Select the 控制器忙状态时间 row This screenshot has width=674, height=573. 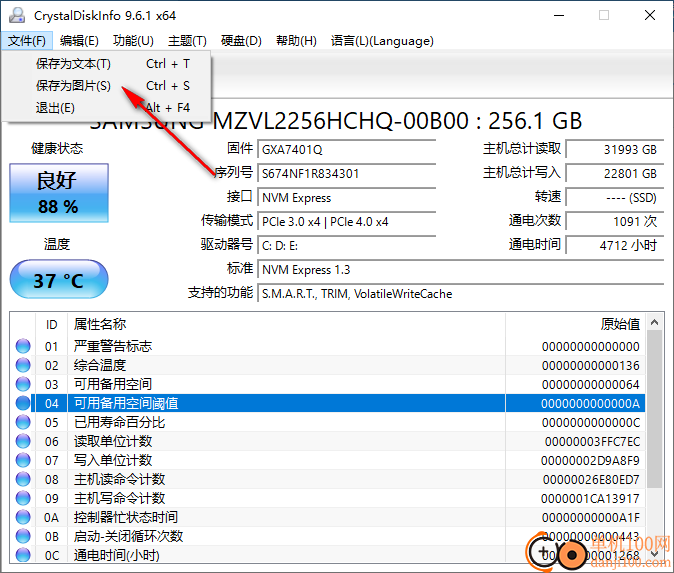[x=329, y=517]
